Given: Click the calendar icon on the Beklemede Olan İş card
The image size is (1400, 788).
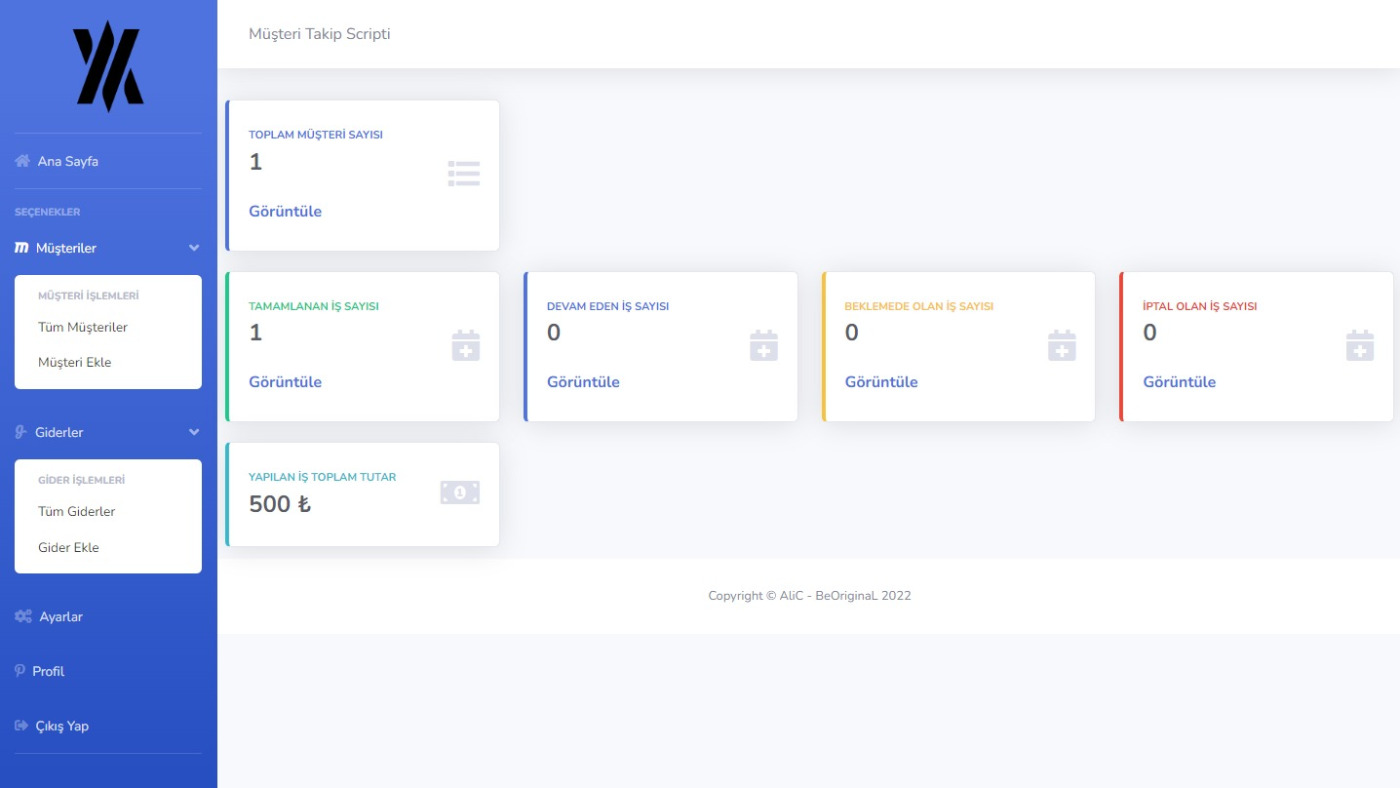Looking at the screenshot, I should tap(1061, 346).
